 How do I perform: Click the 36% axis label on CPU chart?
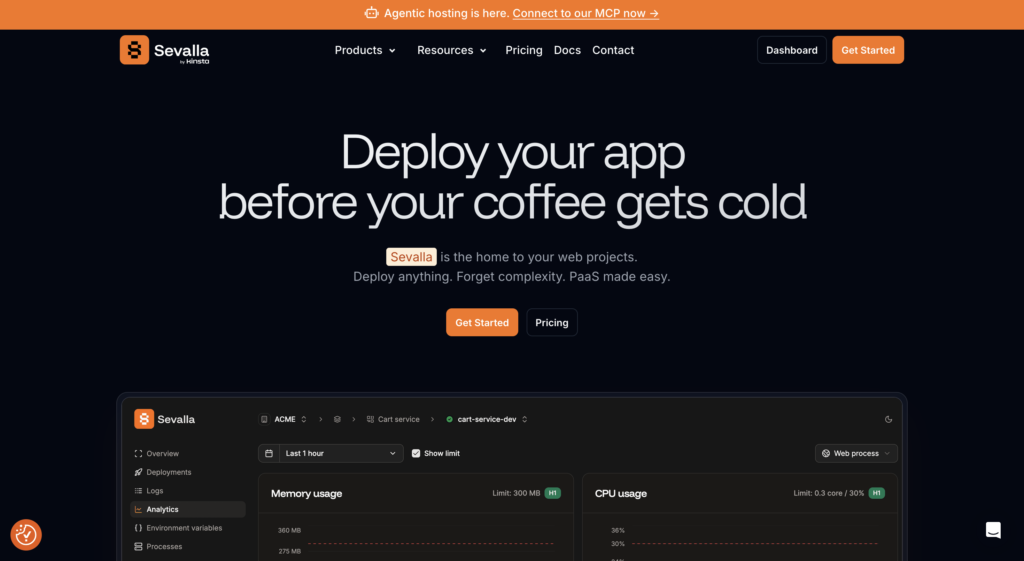[618, 530]
